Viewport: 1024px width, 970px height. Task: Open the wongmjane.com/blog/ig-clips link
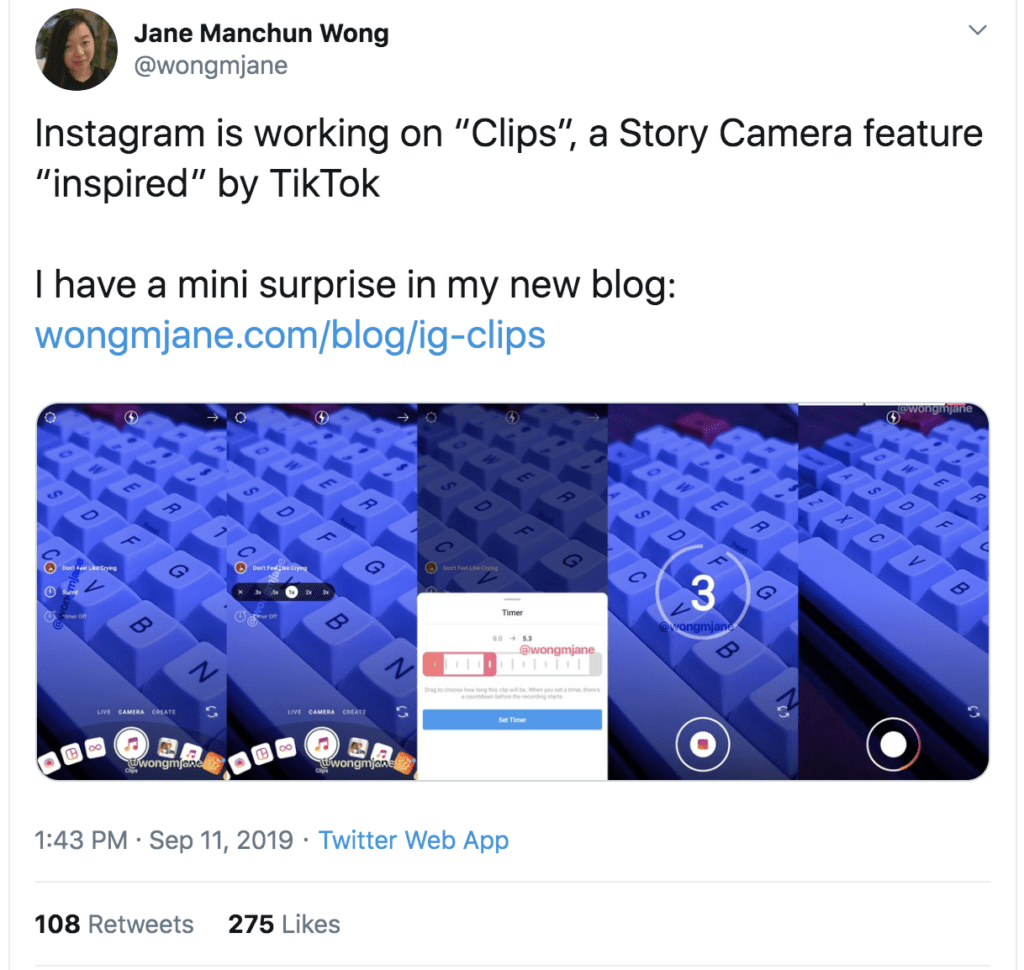(290, 335)
